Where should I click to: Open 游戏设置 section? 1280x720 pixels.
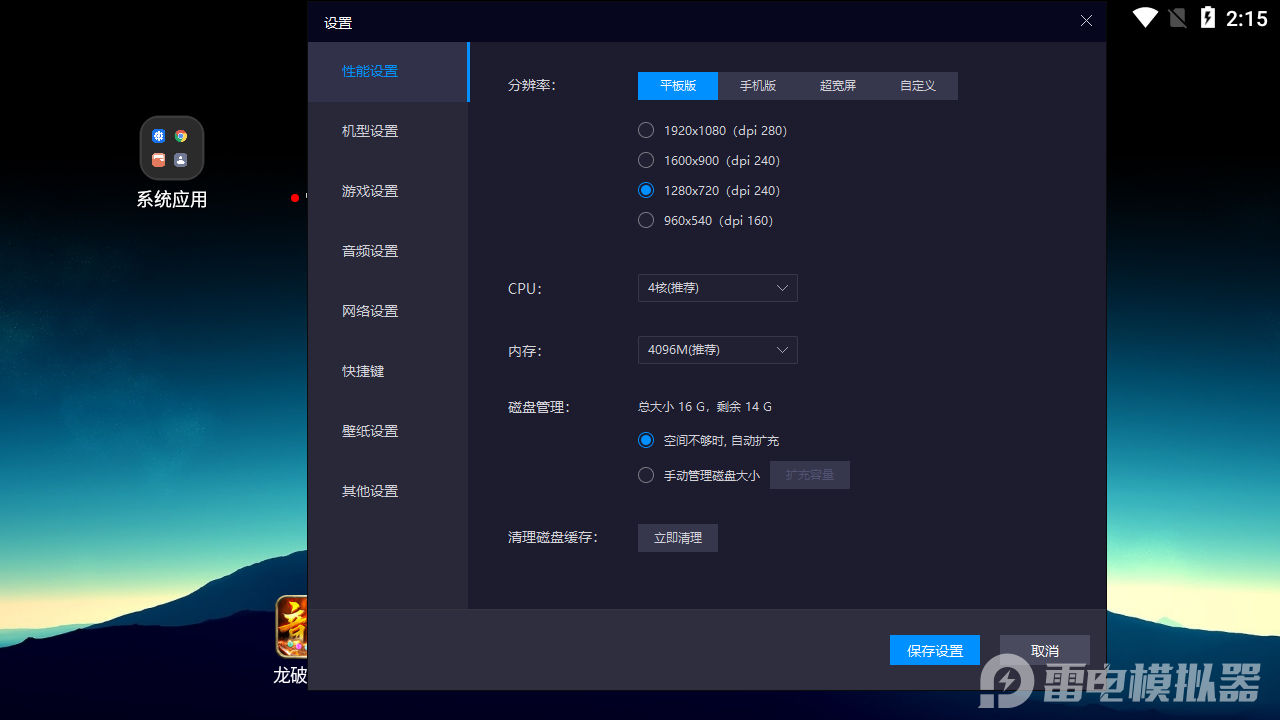388,191
